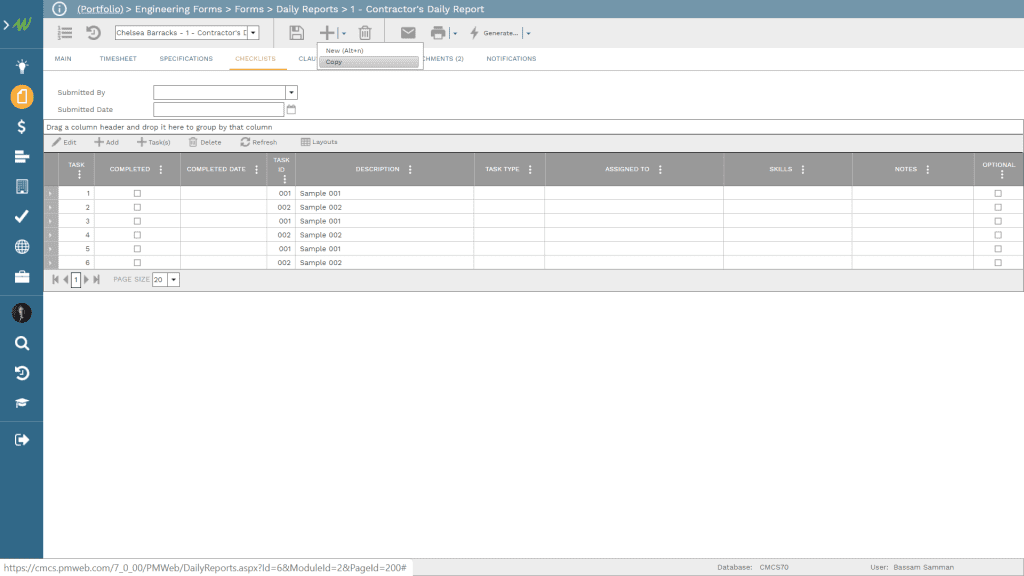1024x576 pixels.
Task: Open the checkmark workflow sidebar icon
Action: point(22,216)
